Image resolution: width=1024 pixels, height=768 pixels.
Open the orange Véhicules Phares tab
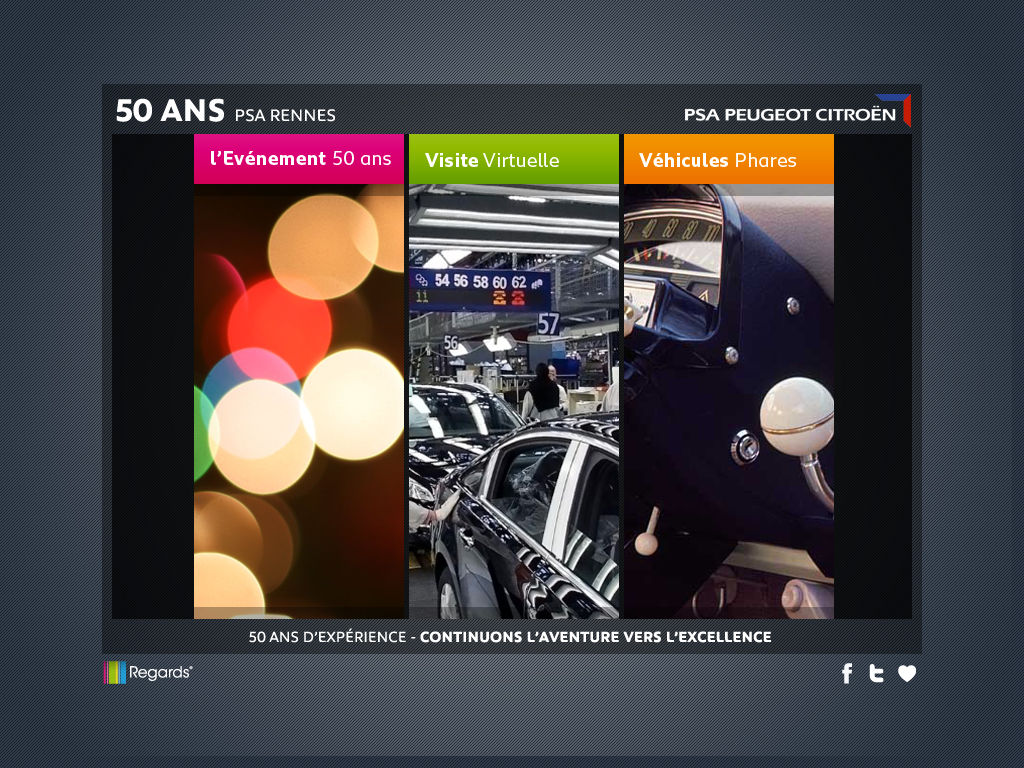pyautogui.click(x=728, y=160)
